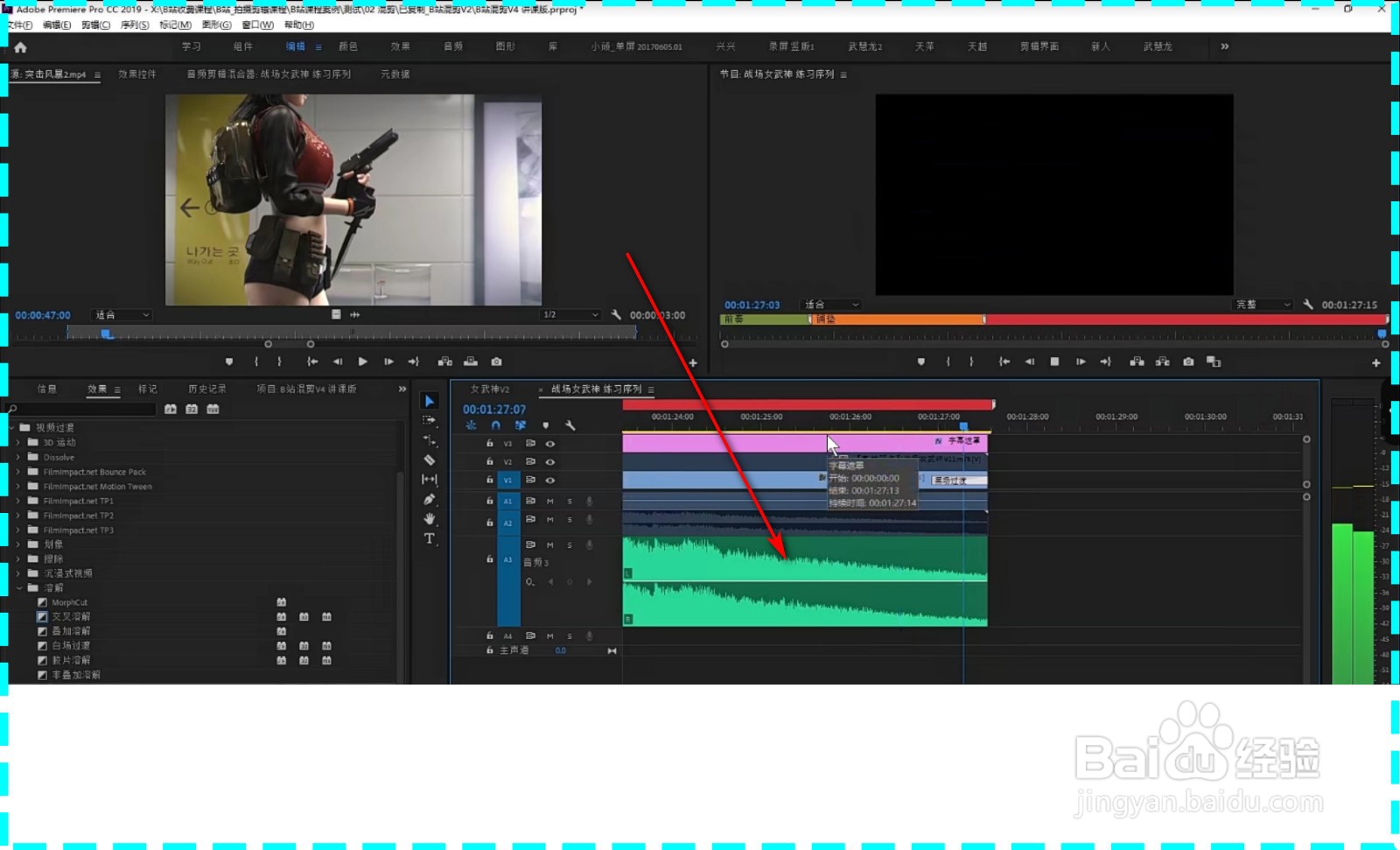The width and height of the screenshot is (1400, 850).
Task: Switch to 颜色 workspace tab
Action: click(x=348, y=46)
